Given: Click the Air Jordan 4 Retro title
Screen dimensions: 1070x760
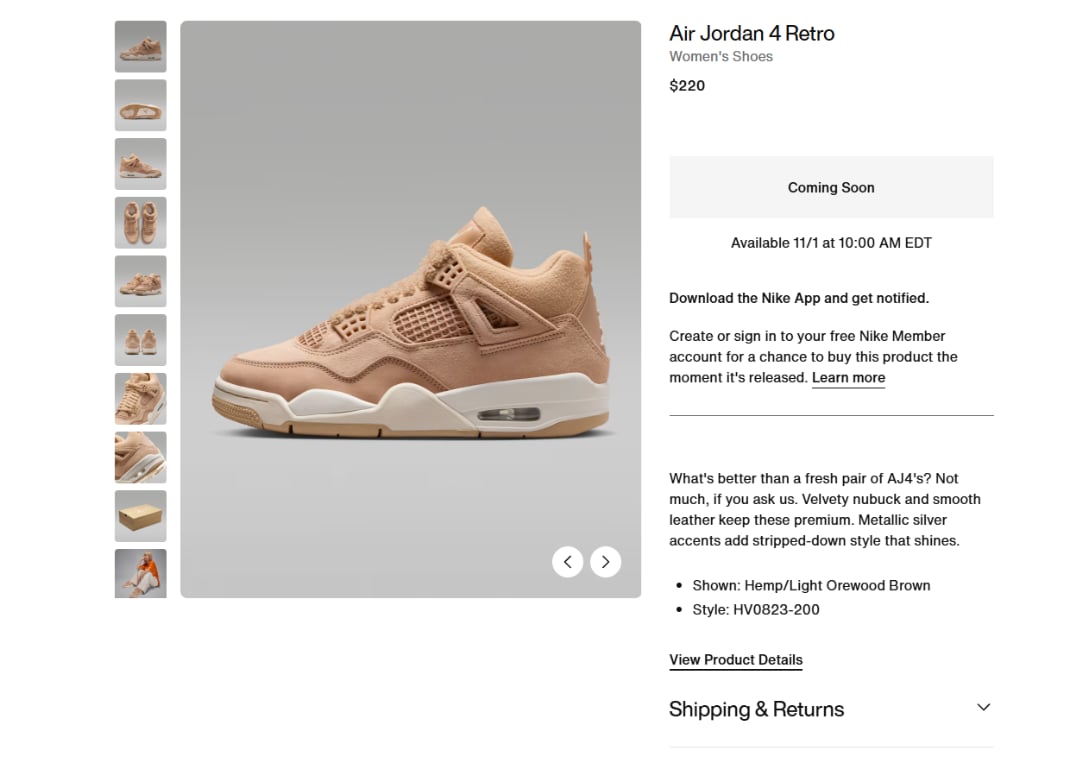Looking at the screenshot, I should [x=752, y=33].
